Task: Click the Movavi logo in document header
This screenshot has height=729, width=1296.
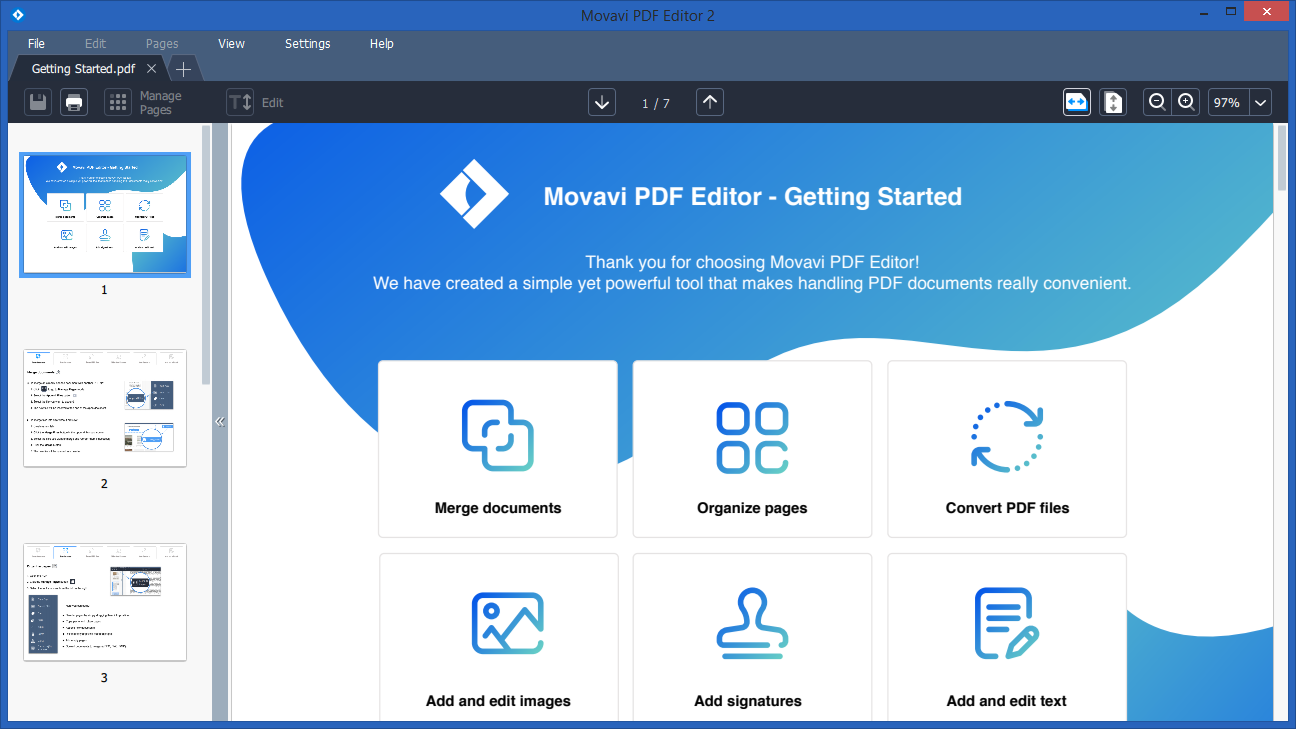Action: pos(474,194)
